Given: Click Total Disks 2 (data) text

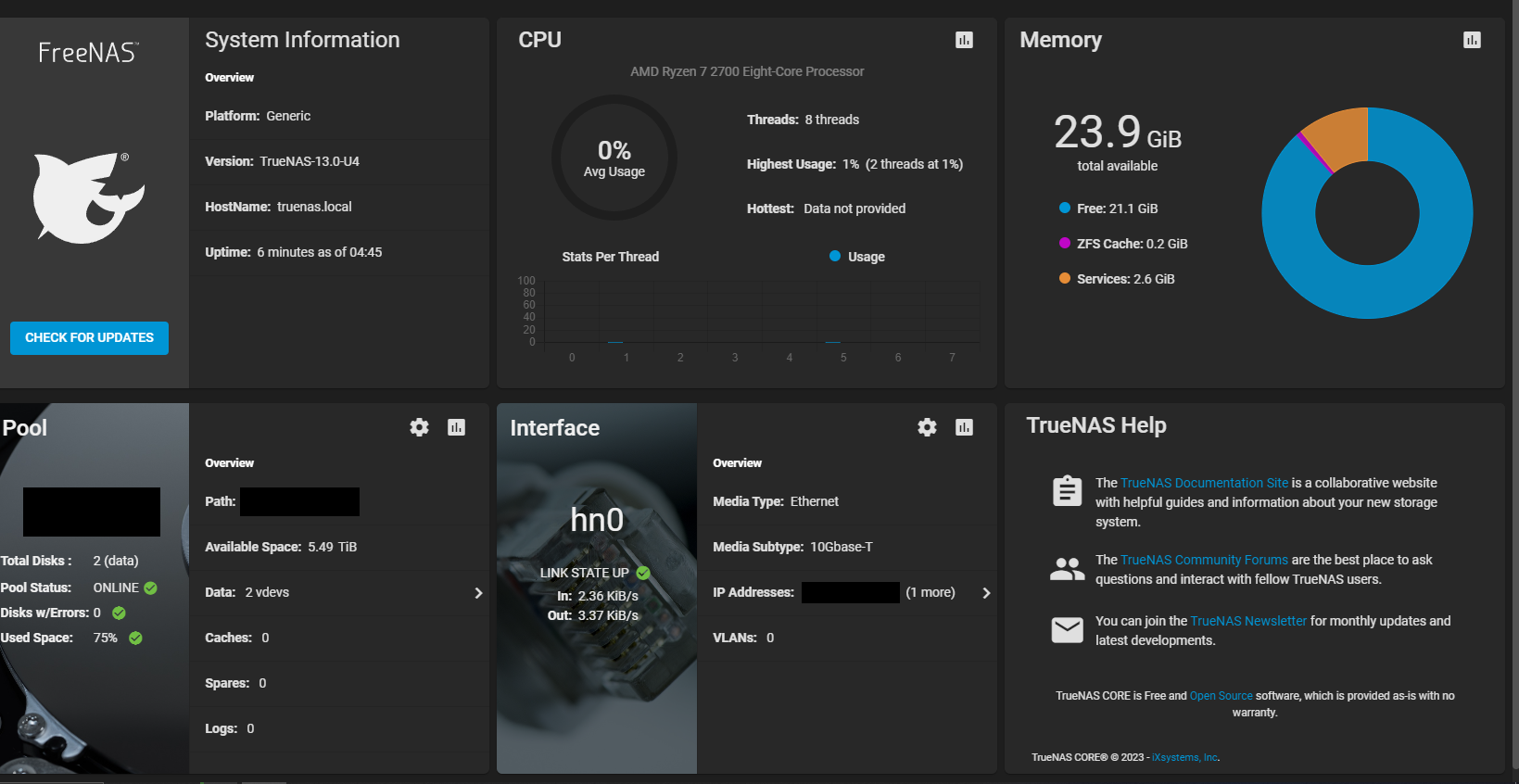Looking at the screenshot, I should (x=70, y=561).
